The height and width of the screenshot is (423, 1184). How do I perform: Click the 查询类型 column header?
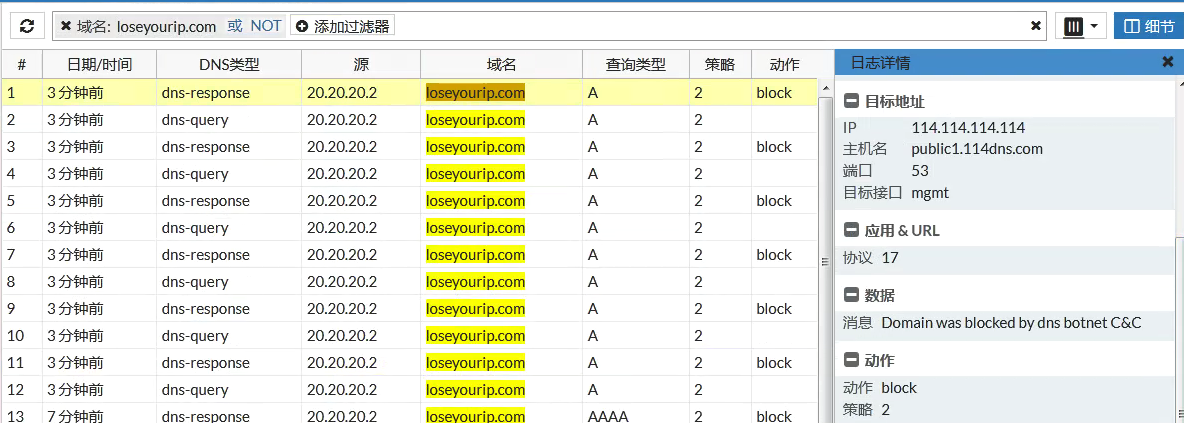coord(635,65)
